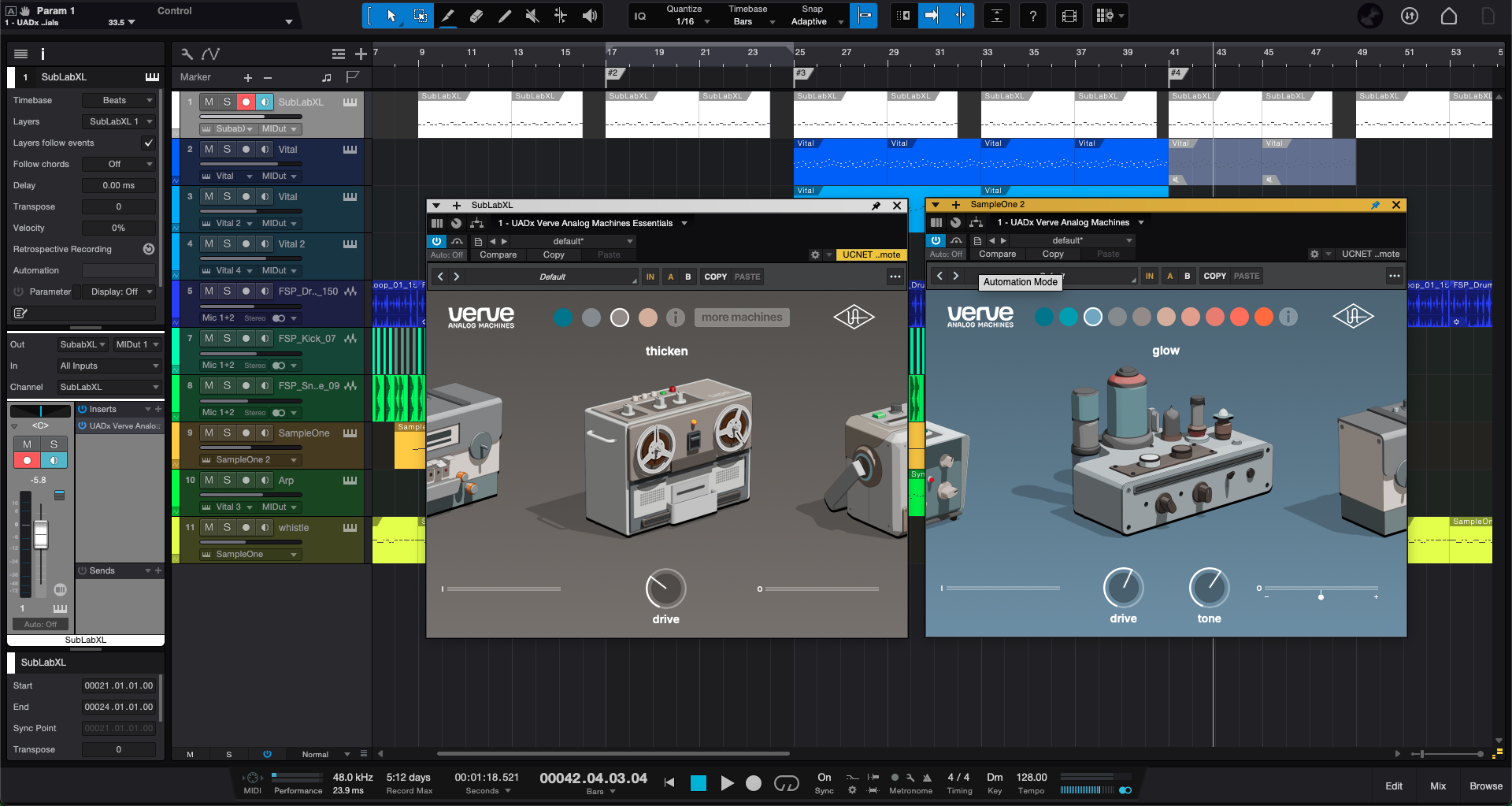Click the inspector channel volume fader
The width and height of the screenshot is (1512, 806).
coord(41,534)
